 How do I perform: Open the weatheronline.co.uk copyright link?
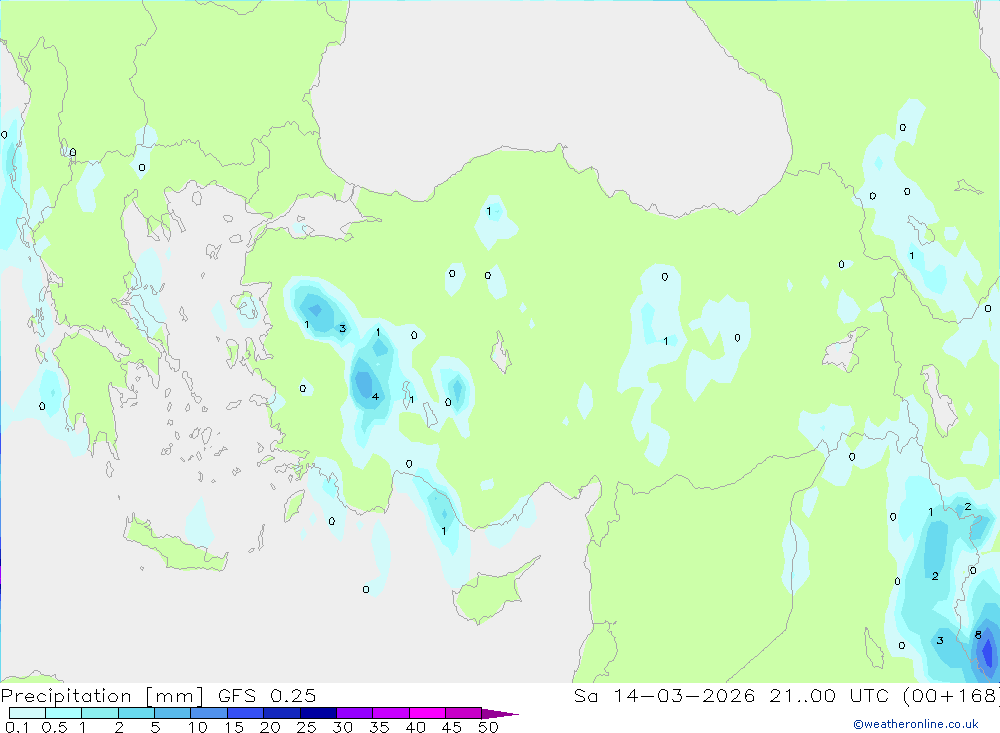tap(916, 724)
